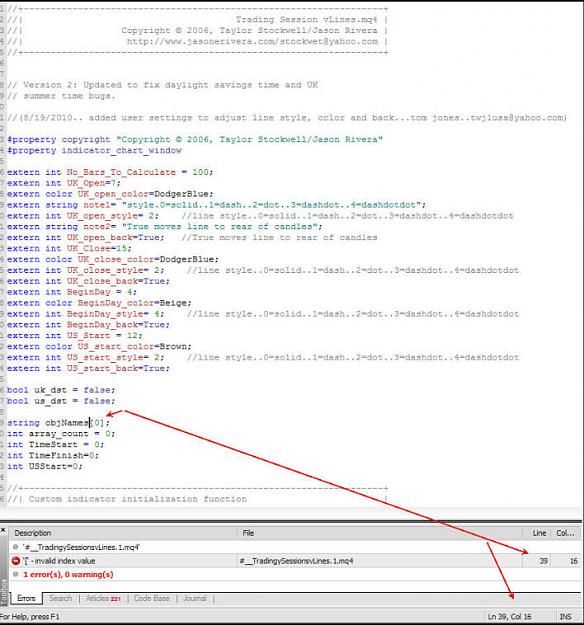Close the Toolbox panel with the x button
This screenshot has height=625, width=584.
[3, 530]
